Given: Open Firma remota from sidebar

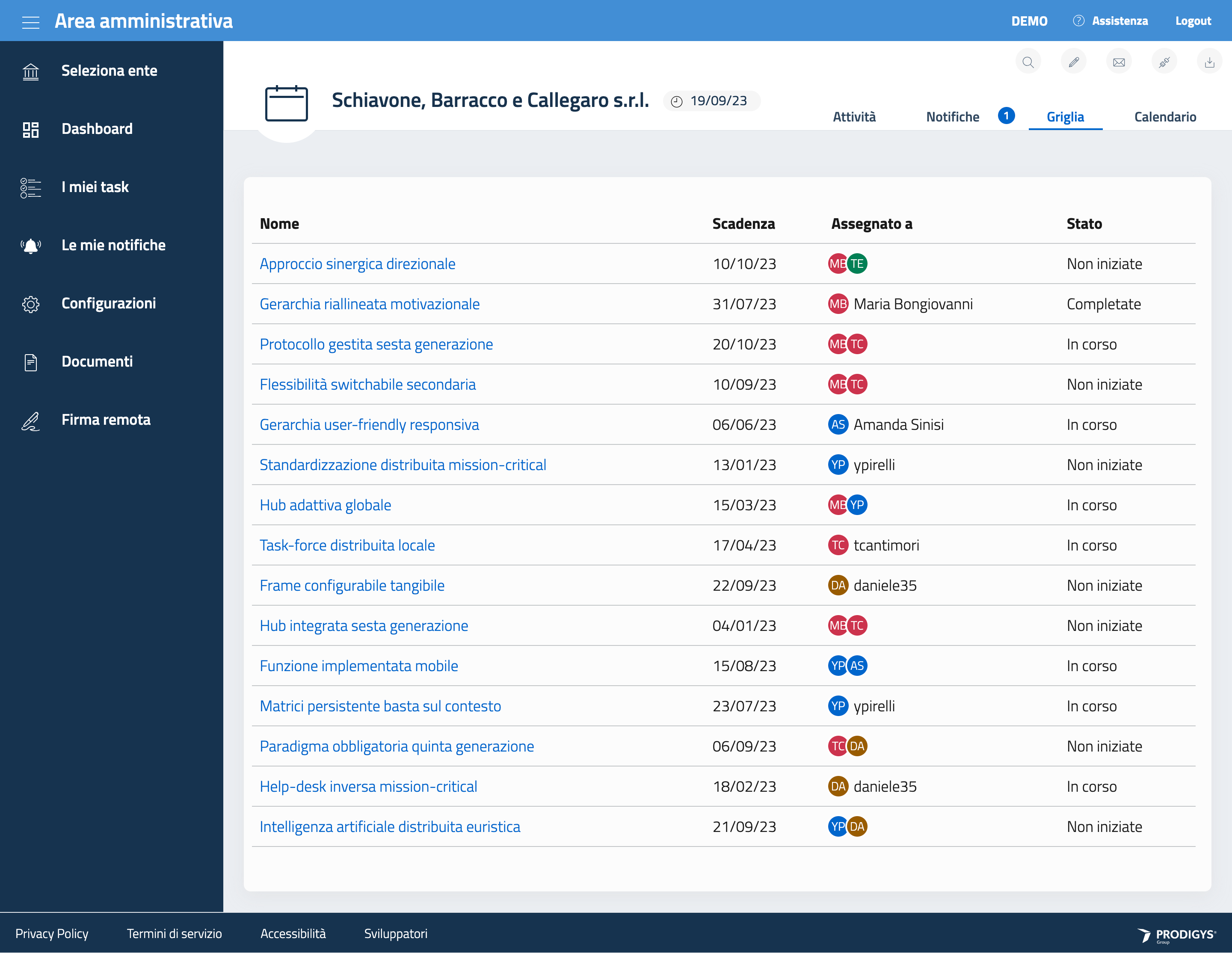Looking at the screenshot, I should [106, 420].
